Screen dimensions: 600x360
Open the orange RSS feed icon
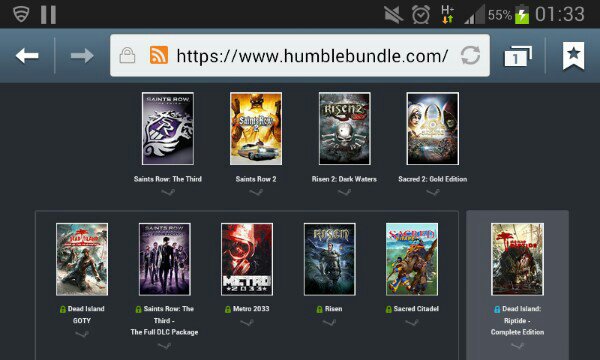tap(158, 55)
